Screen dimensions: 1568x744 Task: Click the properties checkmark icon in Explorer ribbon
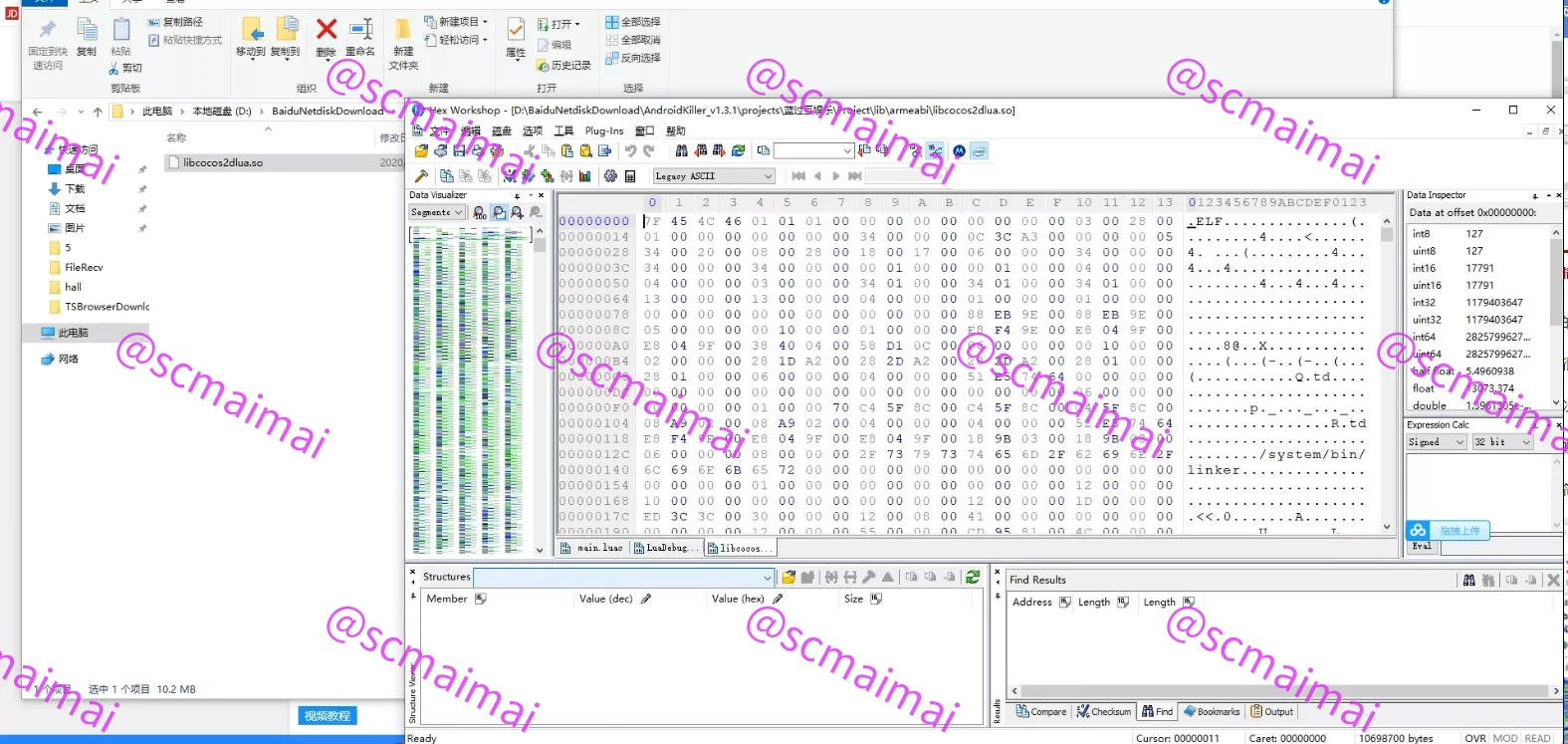[x=516, y=30]
